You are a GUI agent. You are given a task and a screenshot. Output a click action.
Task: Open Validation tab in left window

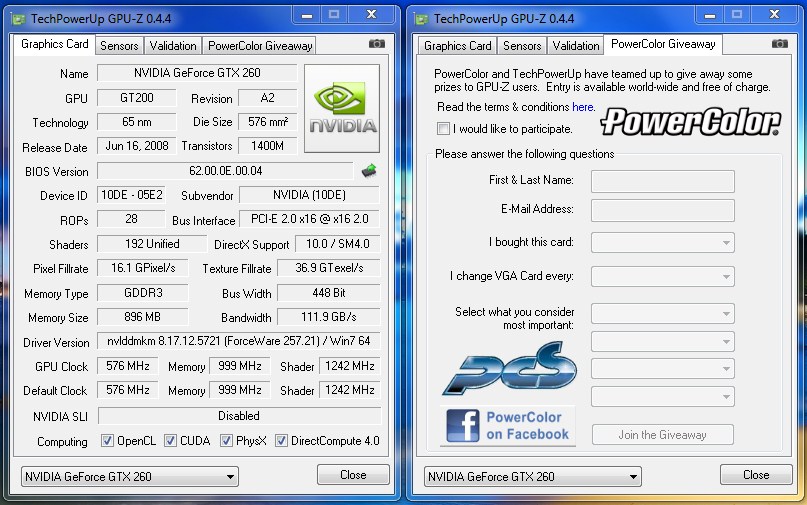(173, 46)
